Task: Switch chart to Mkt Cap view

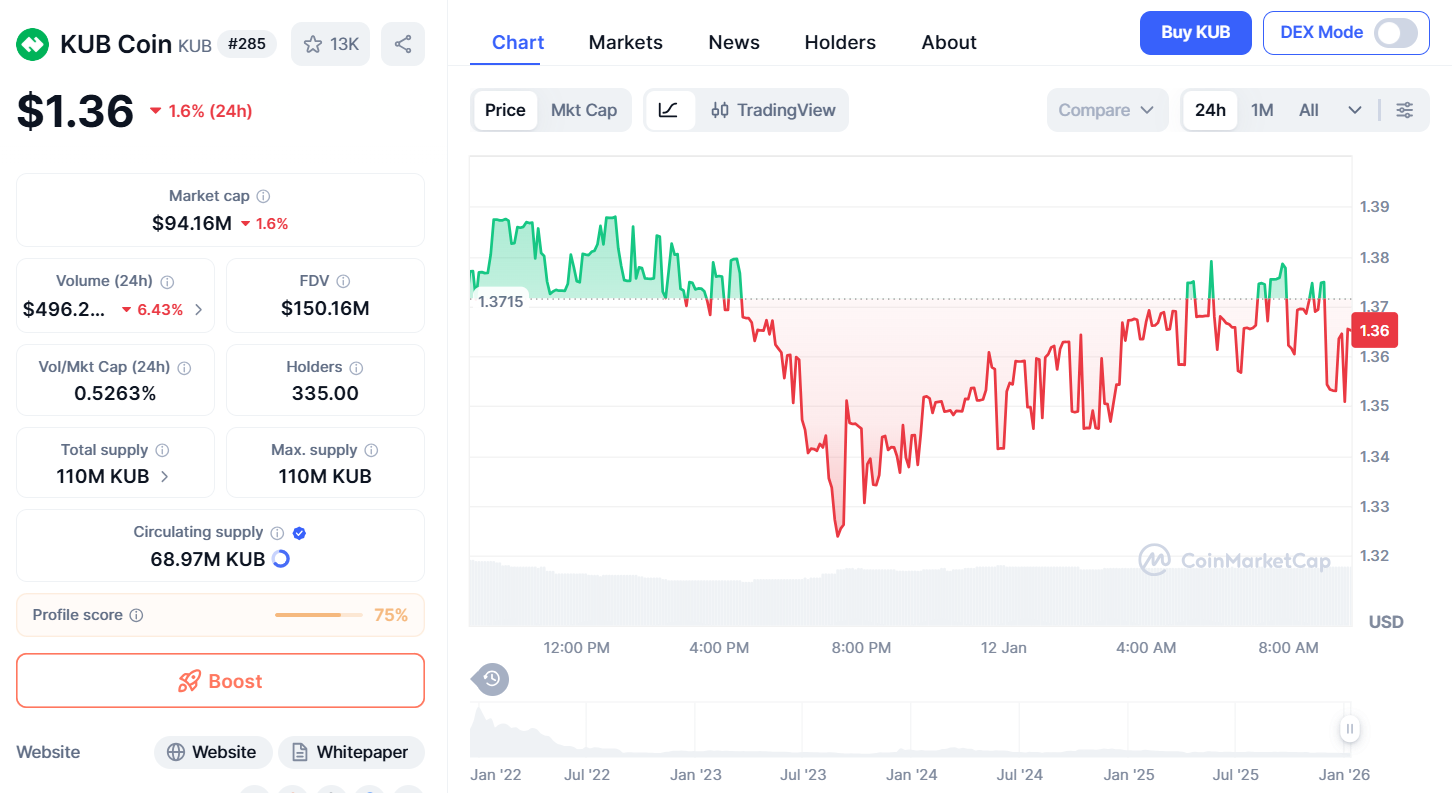Action: coord(584,110)
